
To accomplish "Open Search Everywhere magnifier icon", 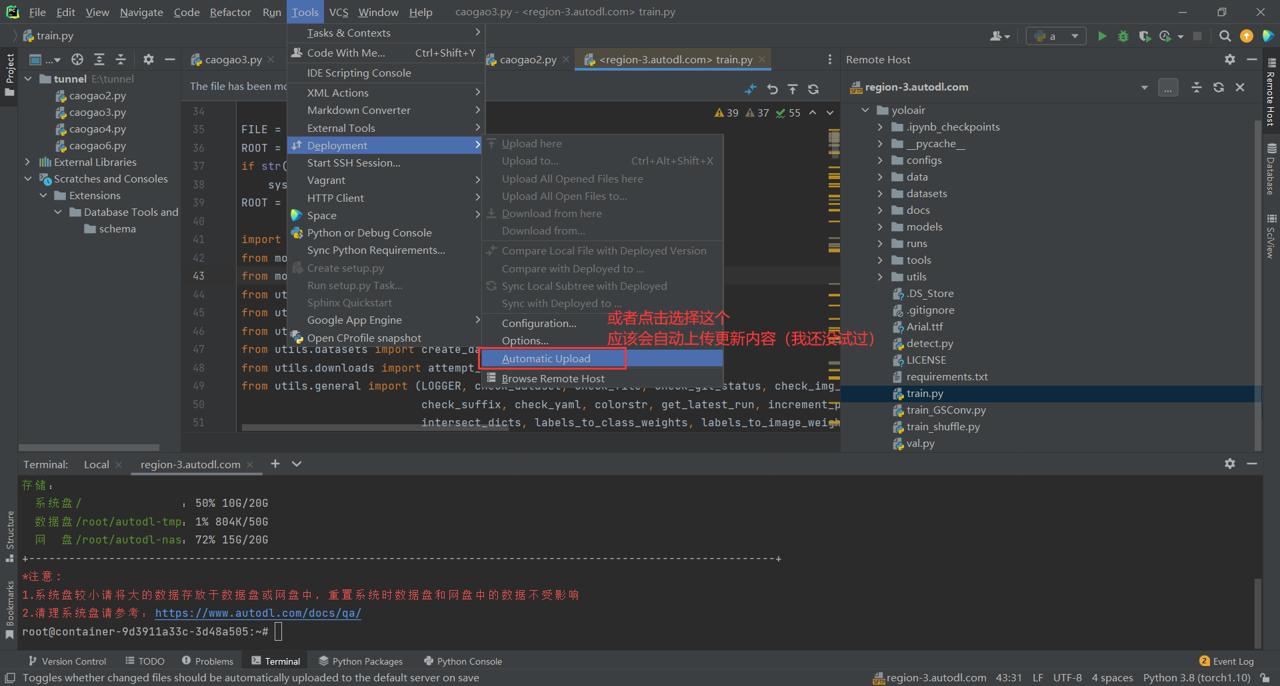I will 1225,36.
